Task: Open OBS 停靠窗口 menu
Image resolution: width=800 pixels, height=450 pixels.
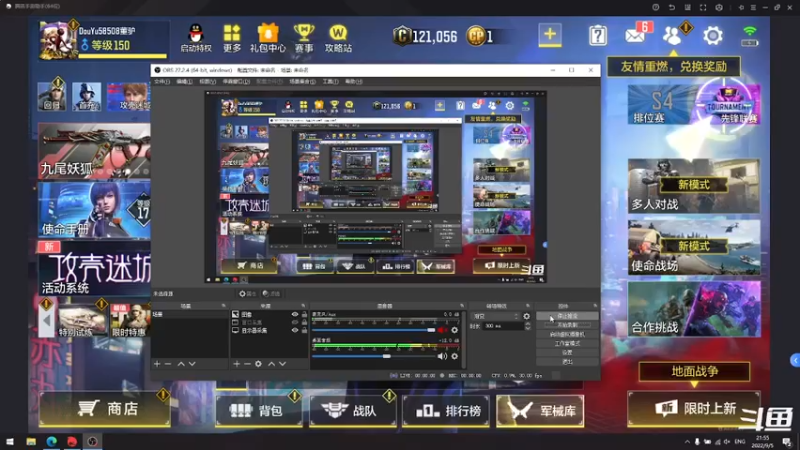Action: coord(236,82)
